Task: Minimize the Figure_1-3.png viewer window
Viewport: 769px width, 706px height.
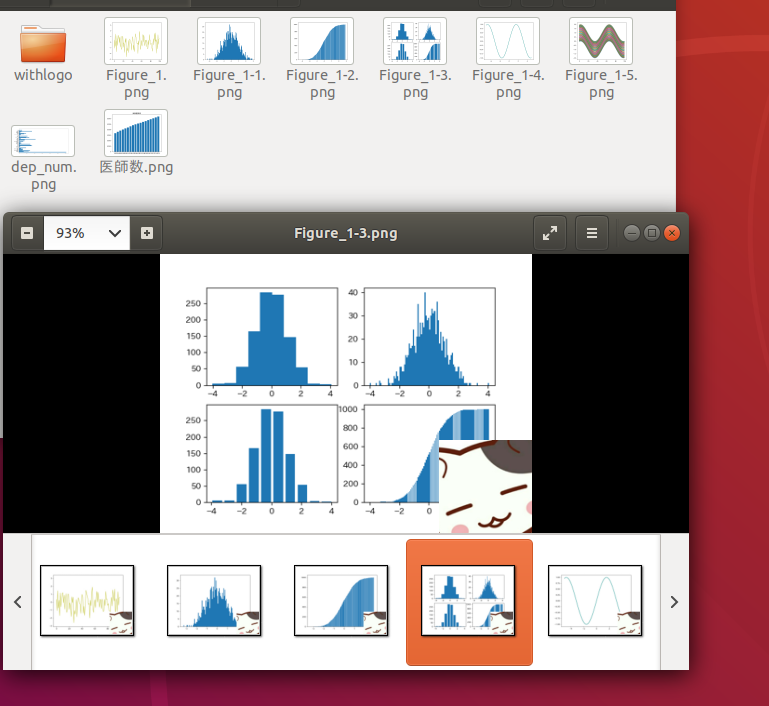Action: coord(632,233)
